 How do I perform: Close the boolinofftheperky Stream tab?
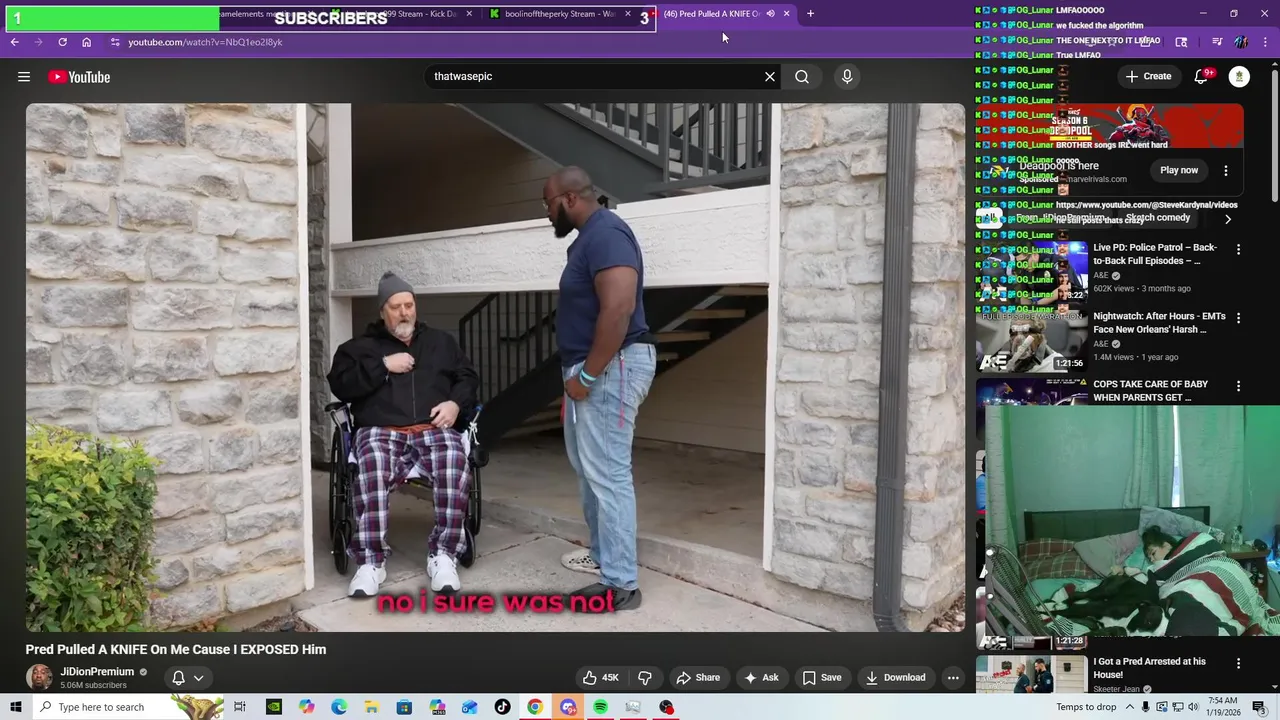pyautogui.click(x=628, y=14)
